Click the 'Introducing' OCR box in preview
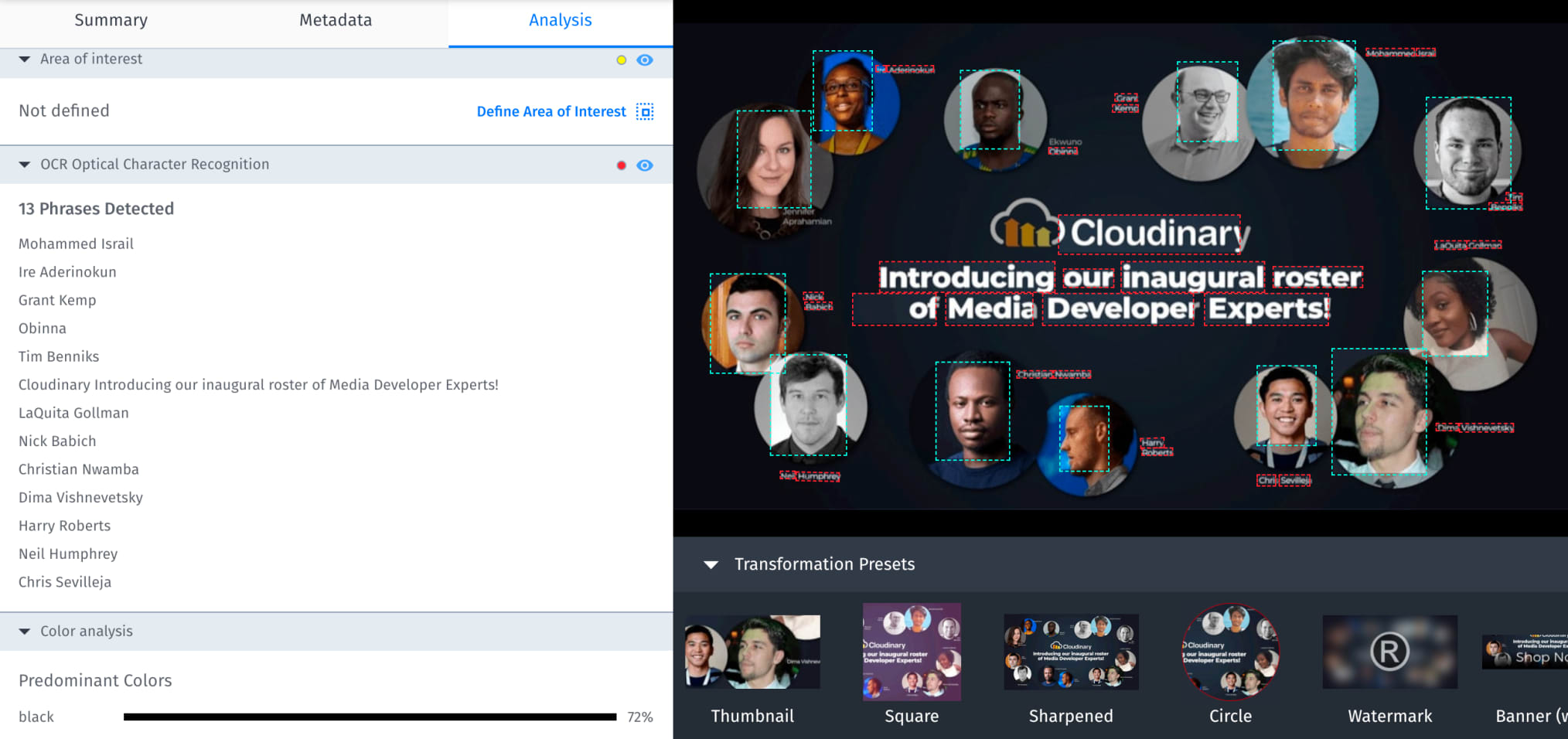 pyautogui.click(x=966, y=277)
